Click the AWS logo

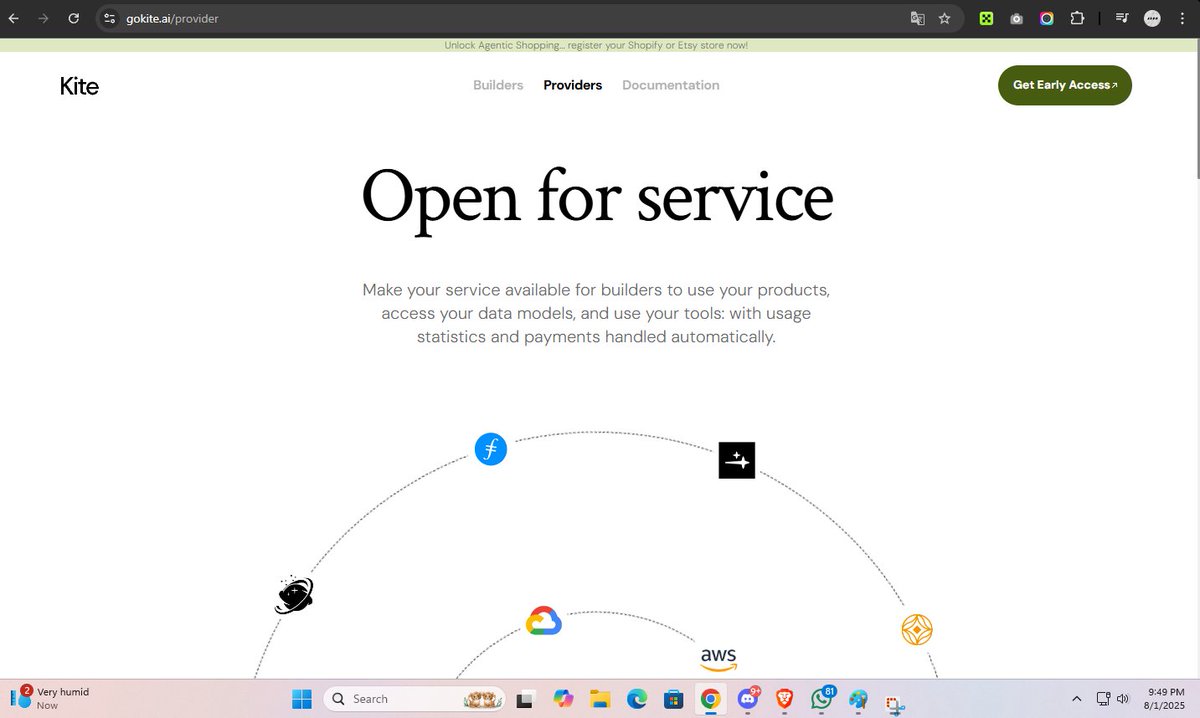click(x=719, y=659)
